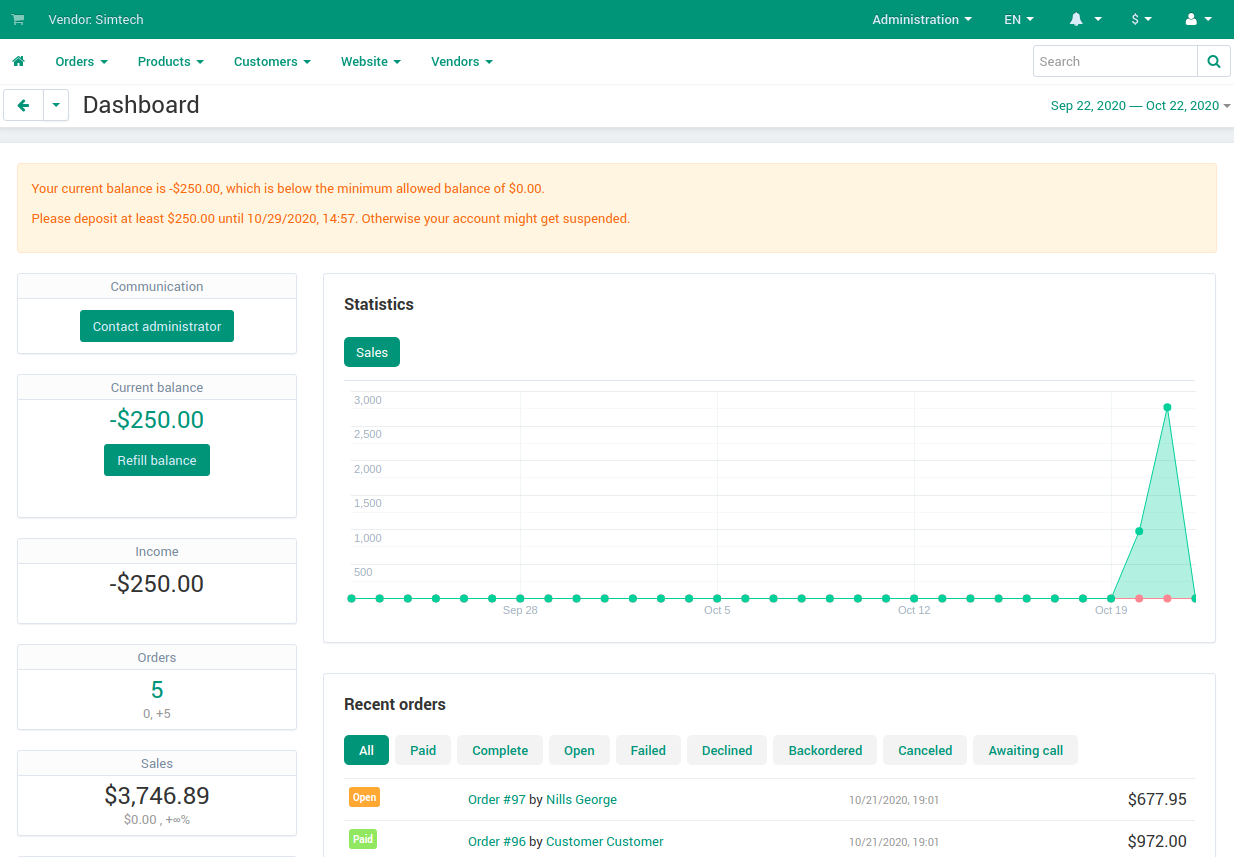Open the $ currency dropdown
Image resolution: width=1234 pixels, height=857 pixels.
point(1141,20)
